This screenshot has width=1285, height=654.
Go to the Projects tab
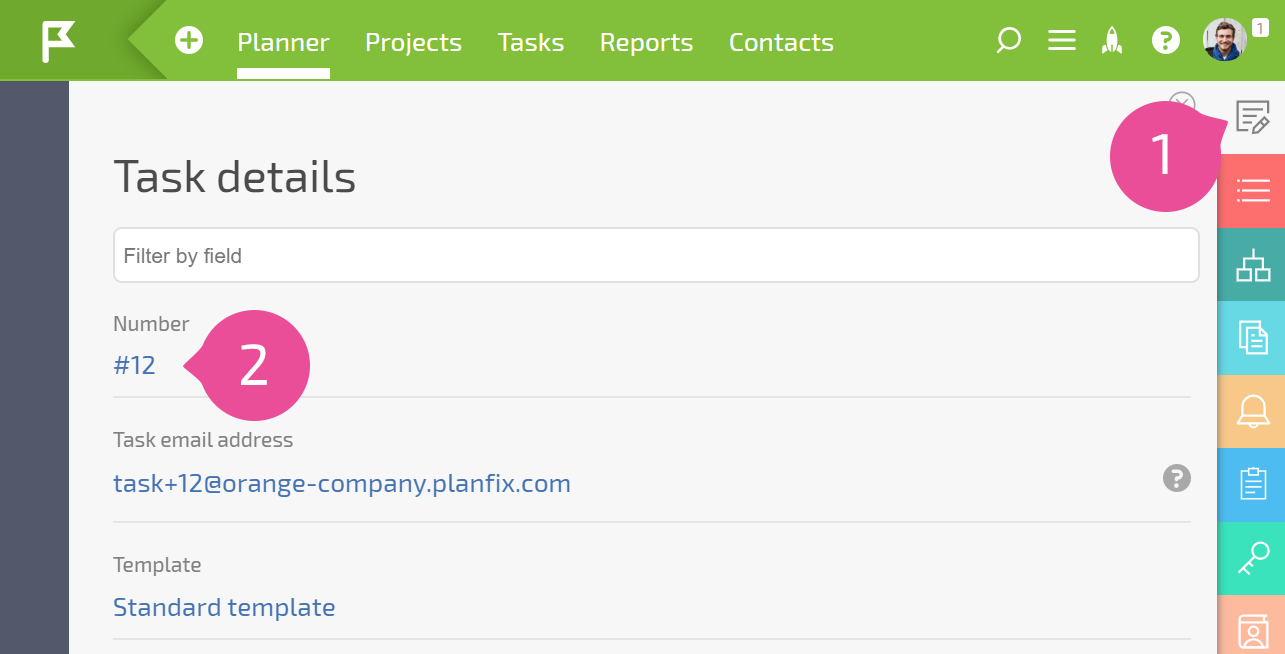tap(413, 42)
